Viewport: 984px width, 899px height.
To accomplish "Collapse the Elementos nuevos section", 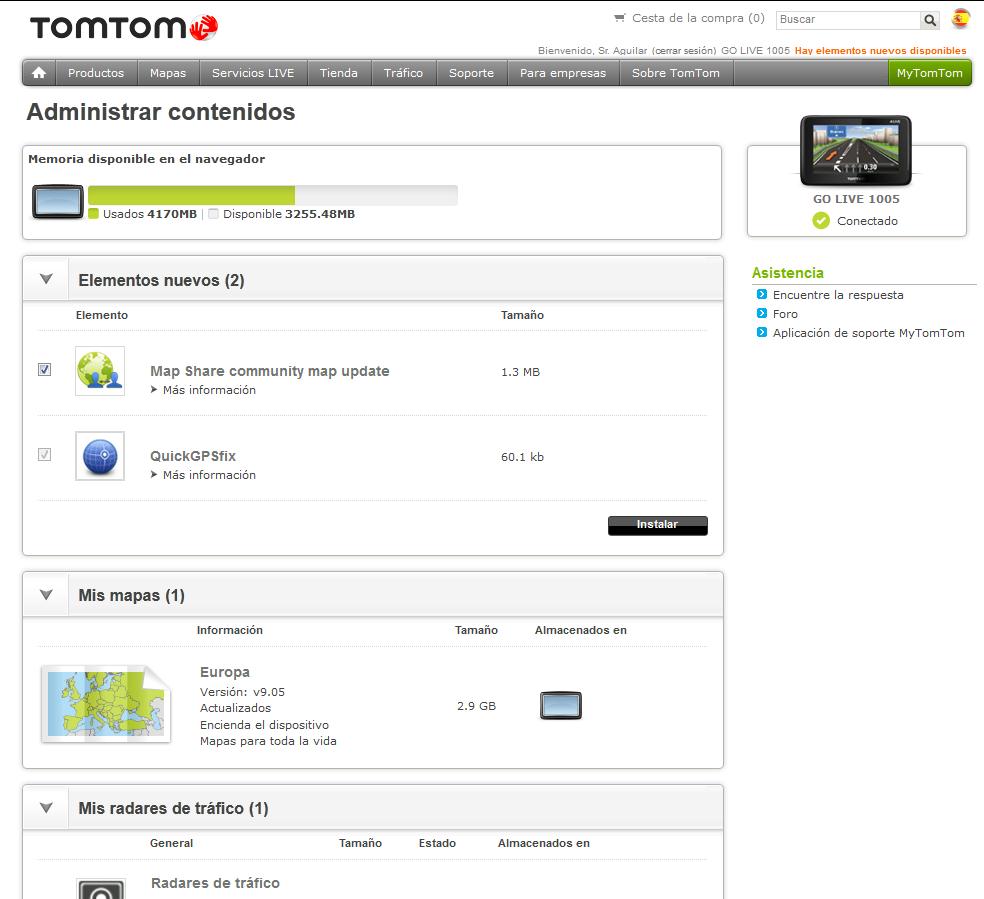I will [x=46, y=280].
